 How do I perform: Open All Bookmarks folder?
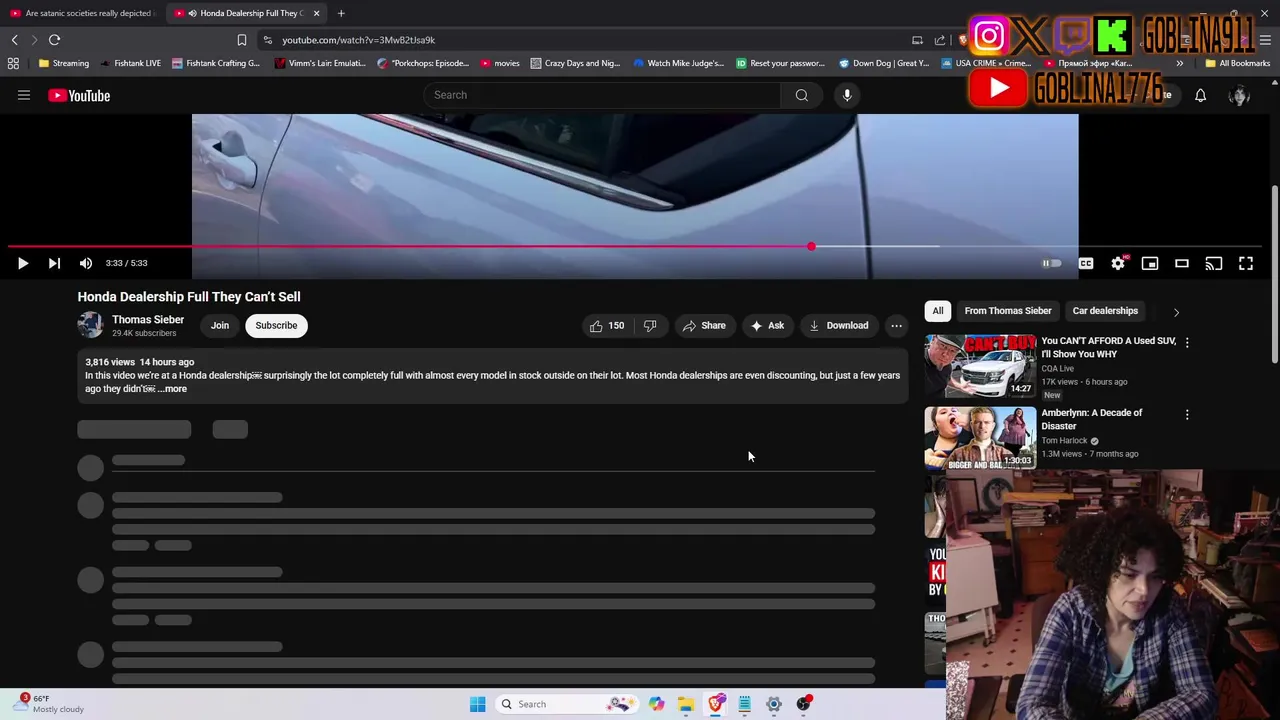tap(1237, 63)
